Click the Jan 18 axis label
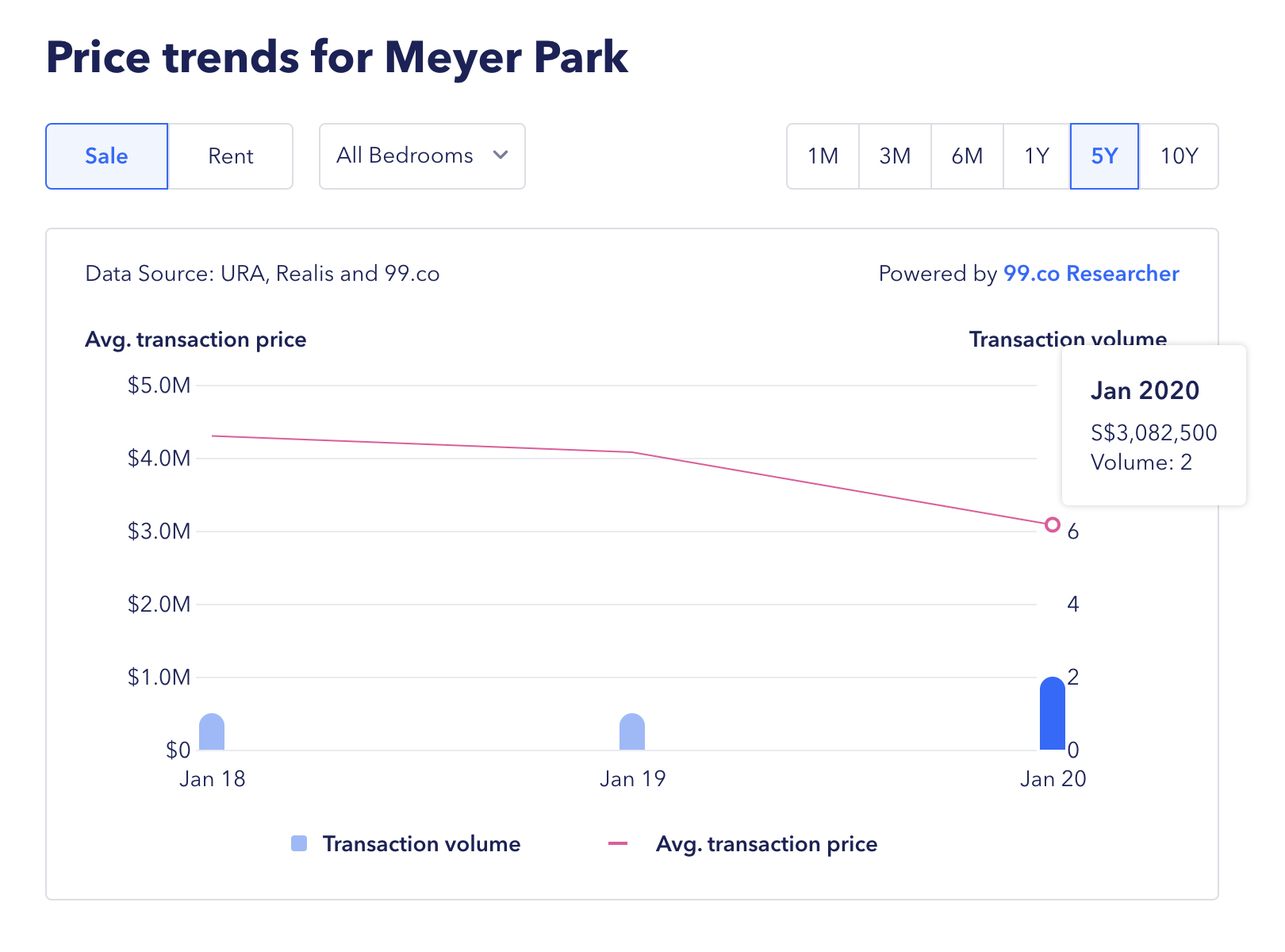The width and height of the screenshot is (1285, 952). pos(212,779)
